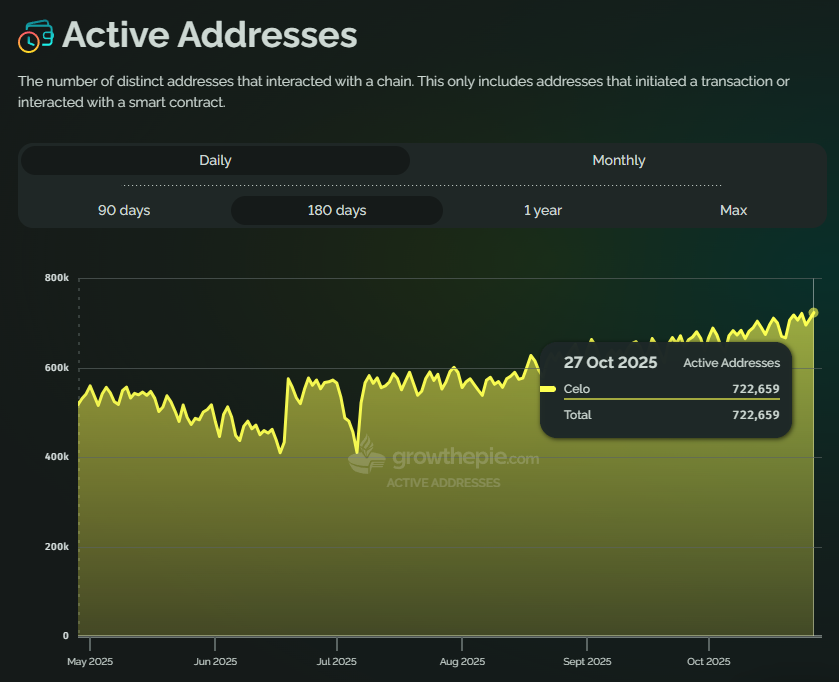
Task: Click the 27 Oct 2025 tooltip date
Action: (x=610, y=363)
